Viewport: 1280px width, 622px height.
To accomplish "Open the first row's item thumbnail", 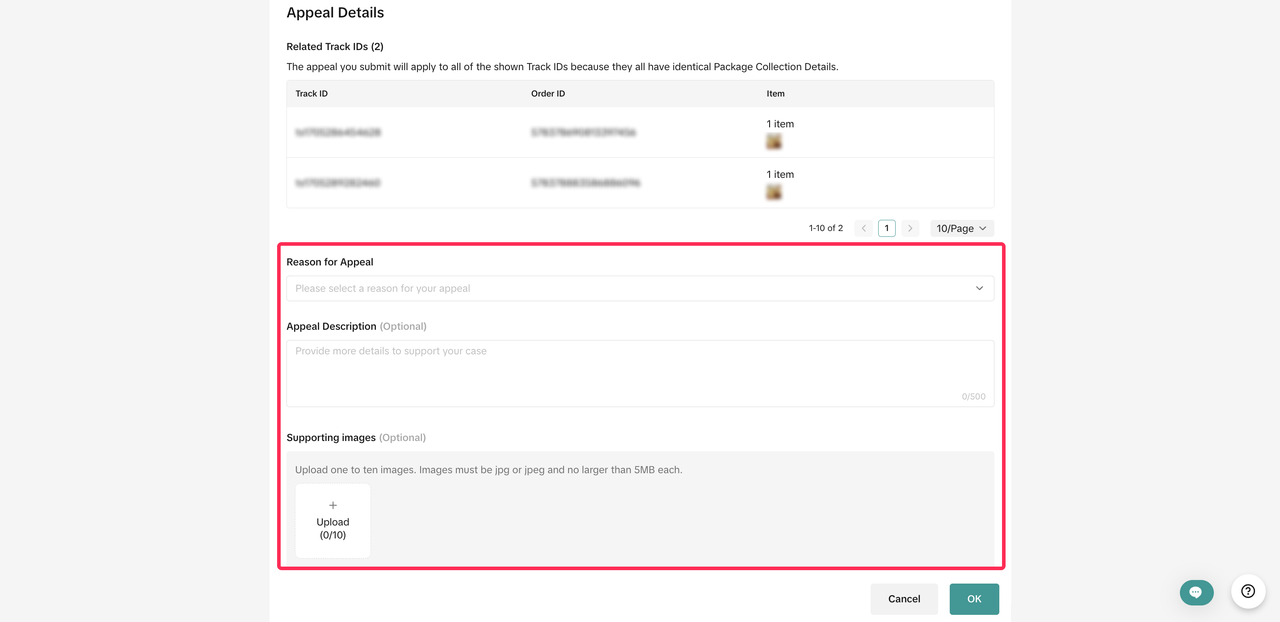I will point(774,142).
